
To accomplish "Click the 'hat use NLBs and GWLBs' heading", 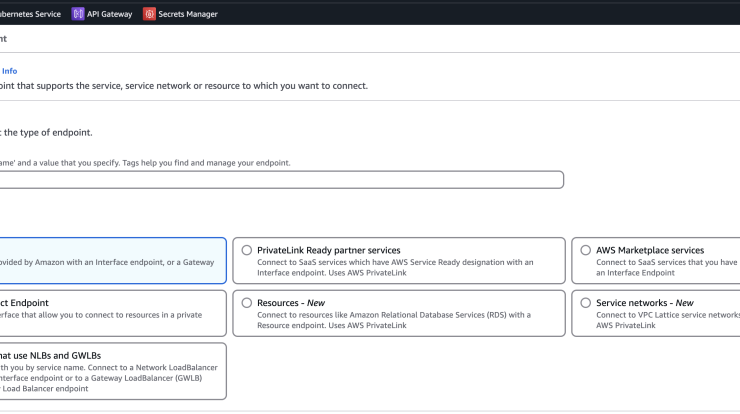I will click(x=50, y=355).
